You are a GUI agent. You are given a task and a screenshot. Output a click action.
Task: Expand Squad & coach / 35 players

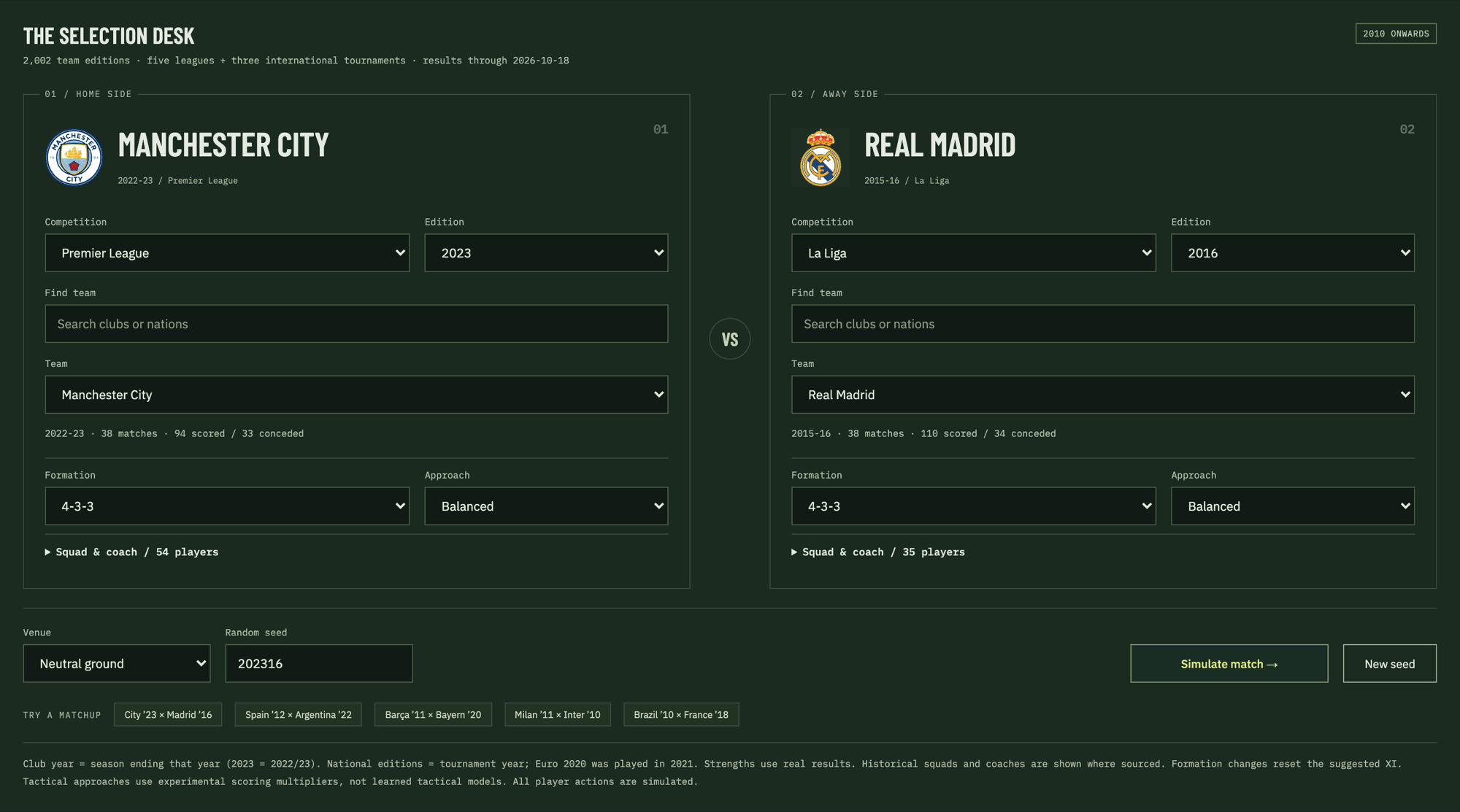click(x=879, y=552)
